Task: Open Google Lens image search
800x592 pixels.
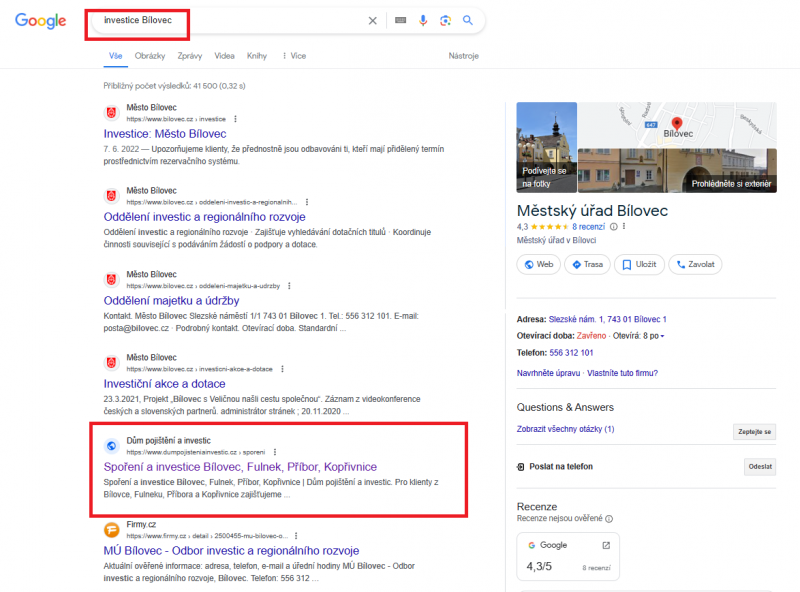Action: (x=445, y=20)
